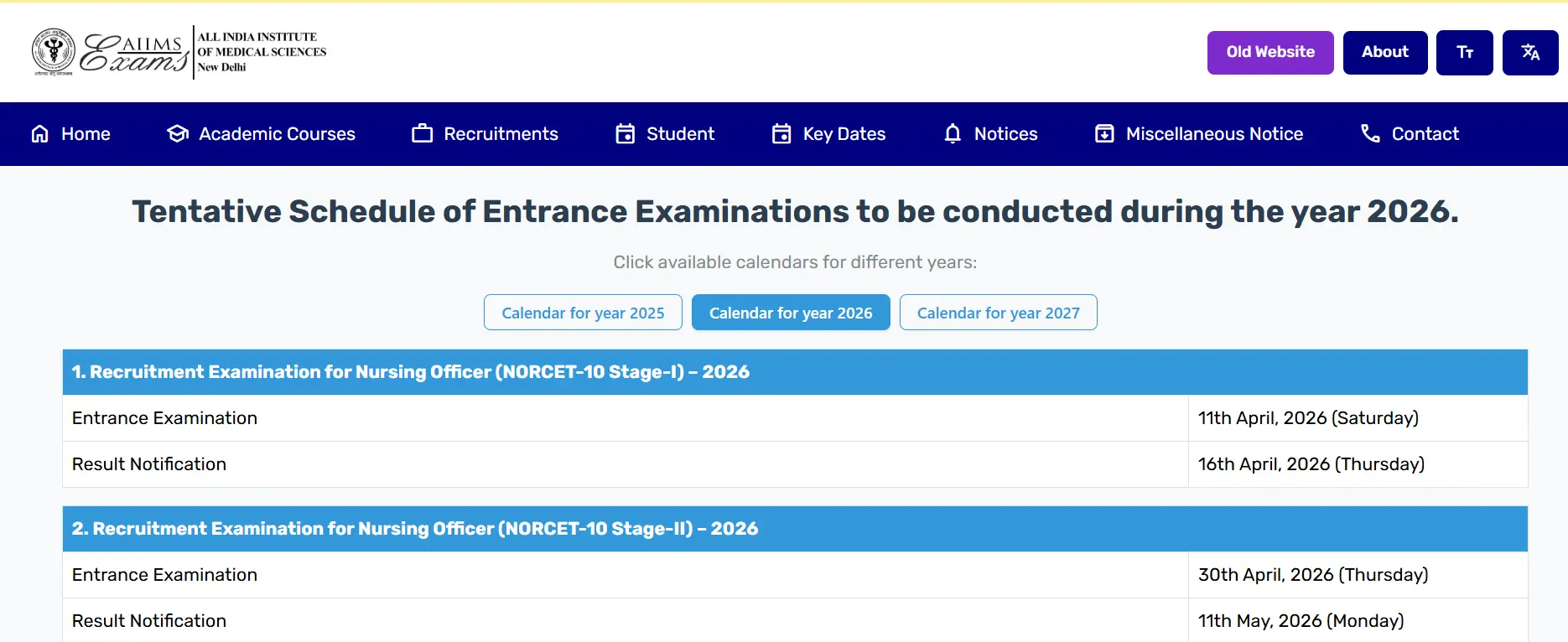The height and width of the screenshot is (642, 1568).
Task: Go to Miscellaneous Notice menu
Action: (1214, 134)
